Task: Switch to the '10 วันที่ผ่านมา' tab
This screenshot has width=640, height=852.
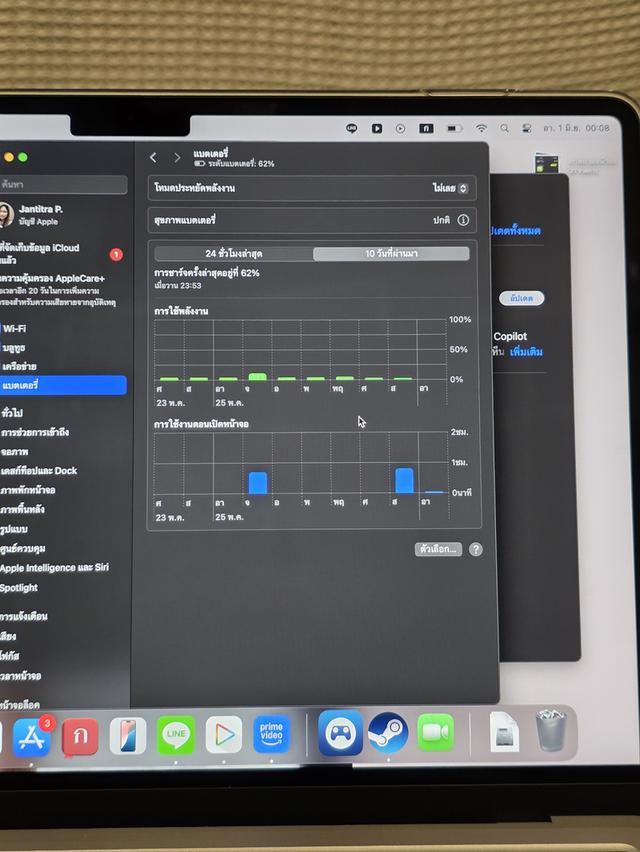Action: (391, 253)
